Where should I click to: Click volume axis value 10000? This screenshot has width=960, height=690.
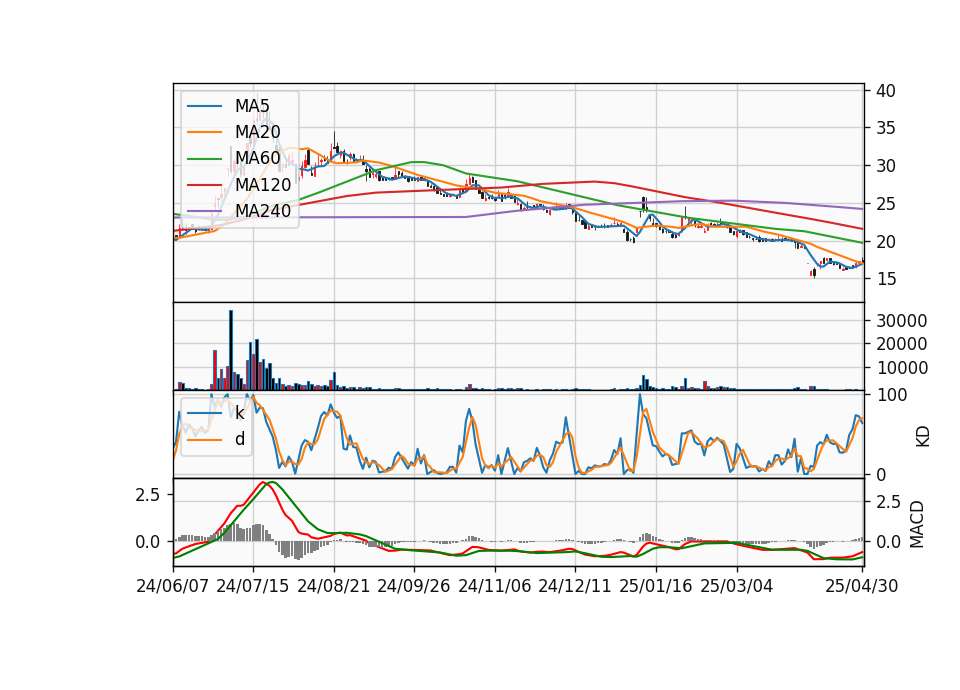click(902, 368)
